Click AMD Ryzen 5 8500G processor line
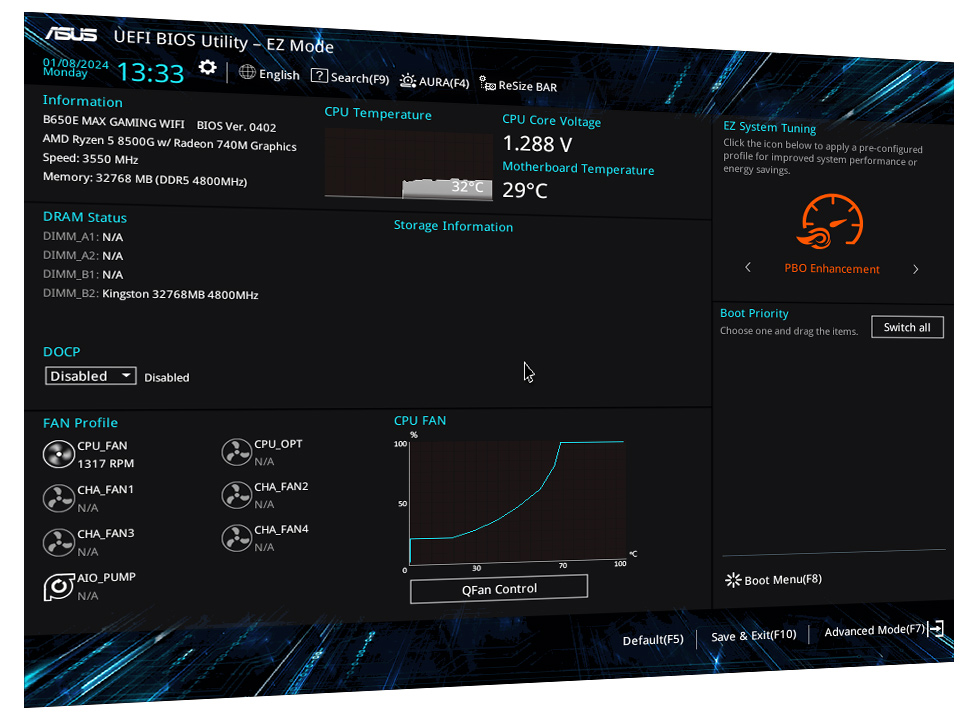 169,143
